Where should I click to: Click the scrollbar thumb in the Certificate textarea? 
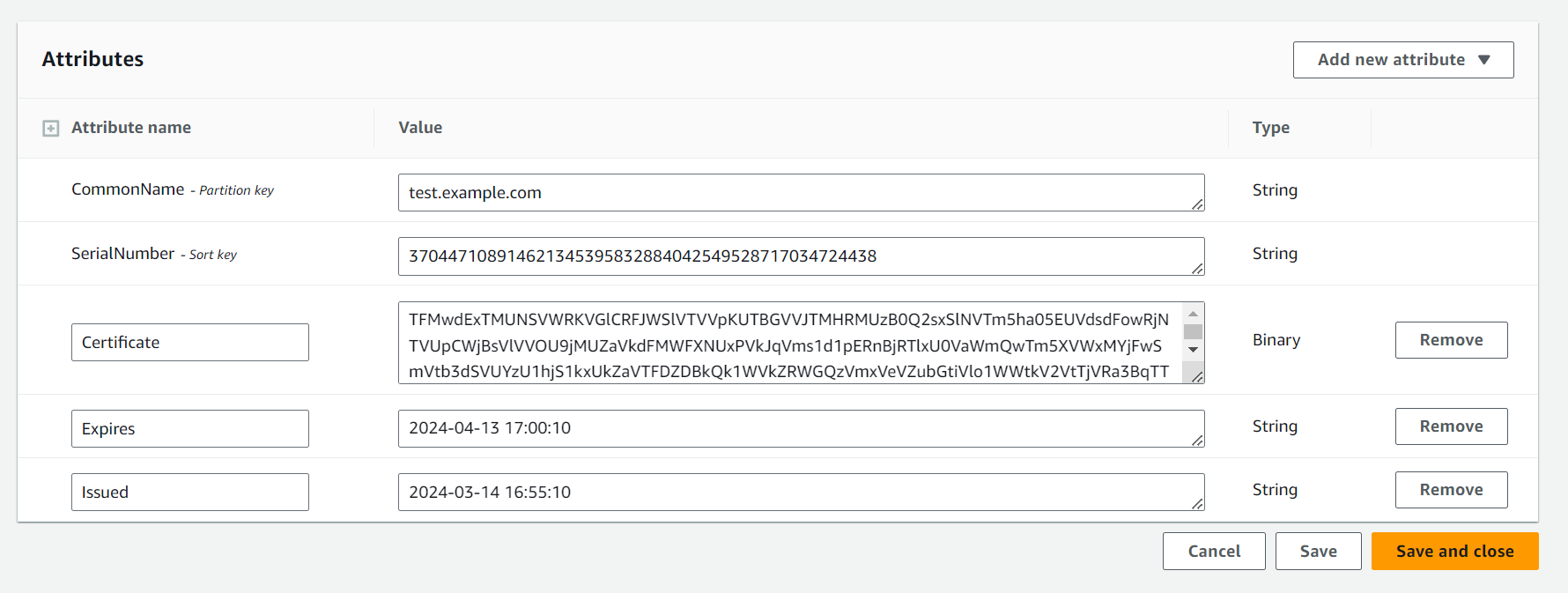tap(1194, 332)
